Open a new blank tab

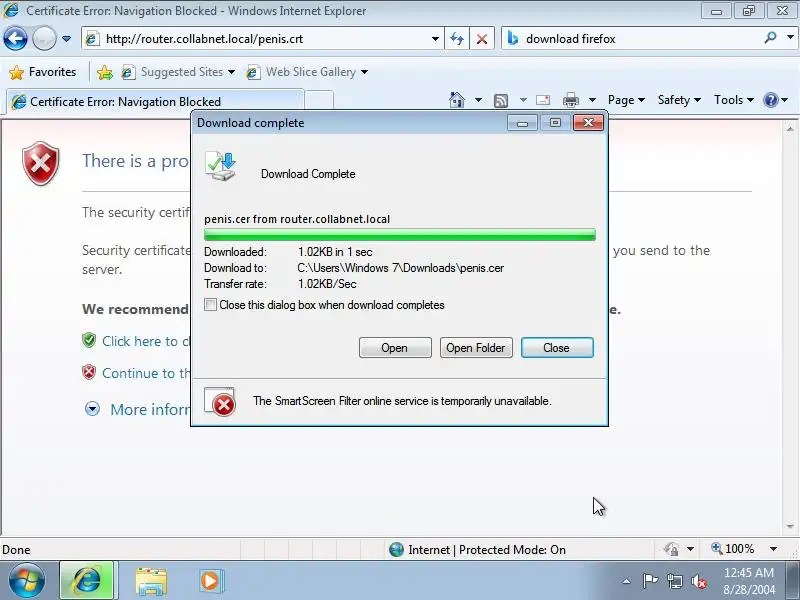point(319,100)
